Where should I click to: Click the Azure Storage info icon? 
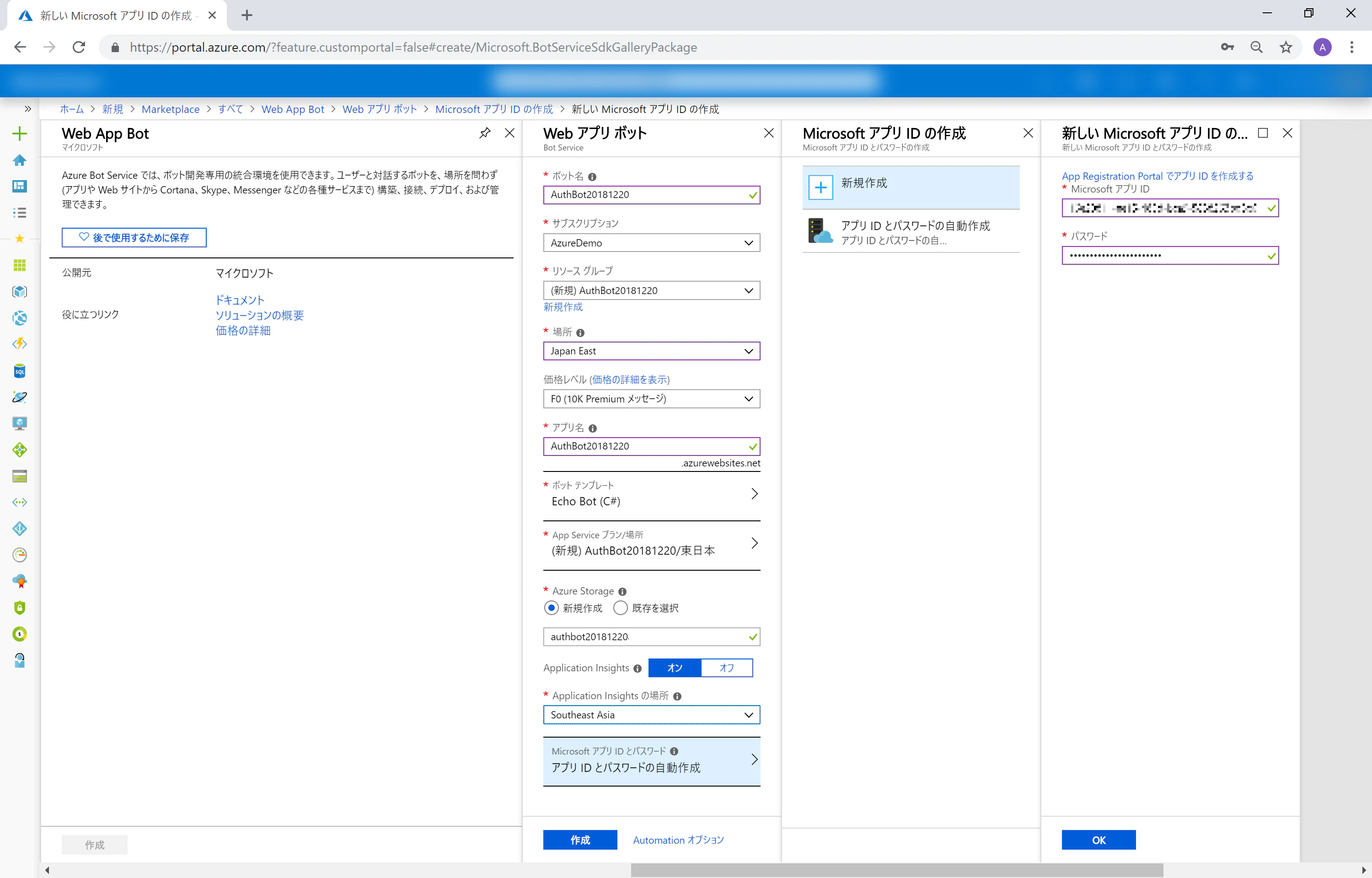click(x=622, y=592)
